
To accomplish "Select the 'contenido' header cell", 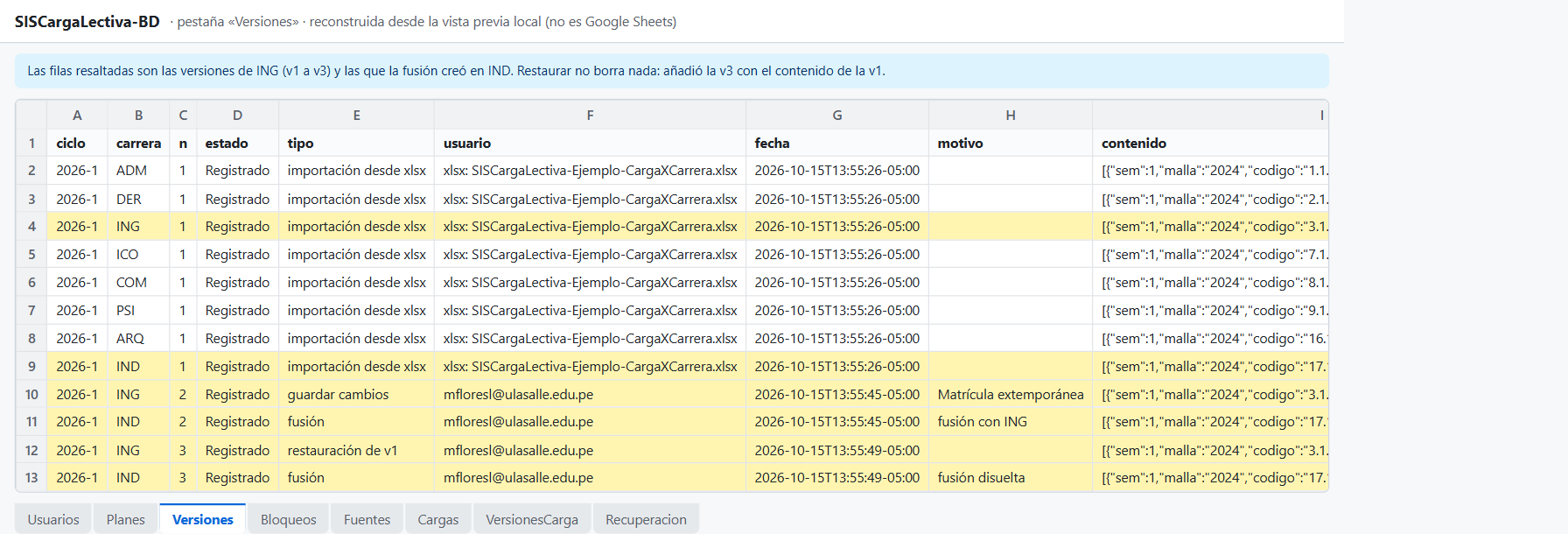I will 1210,143.
